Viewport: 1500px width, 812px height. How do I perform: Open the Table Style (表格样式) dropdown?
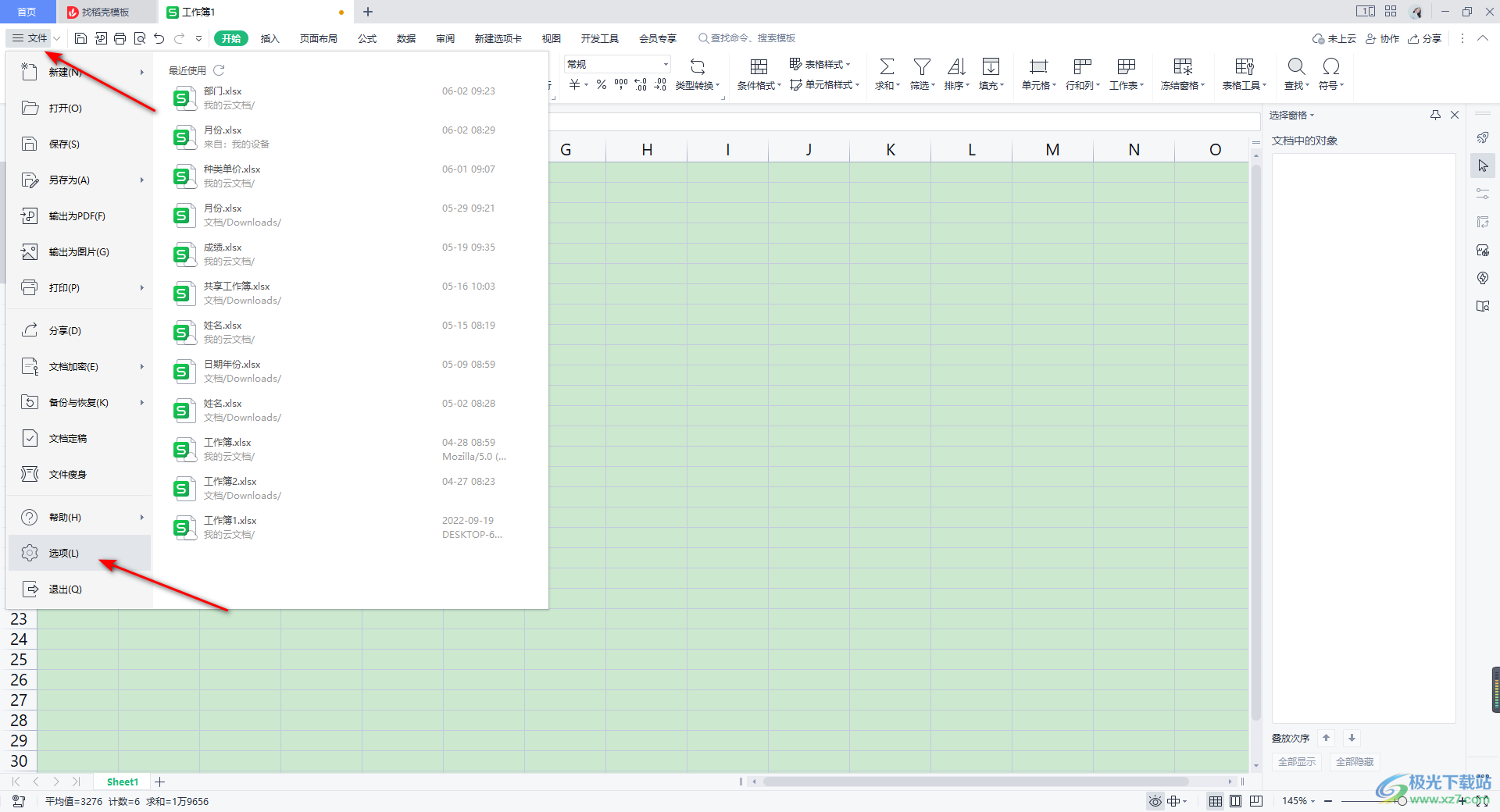[820, 64]
